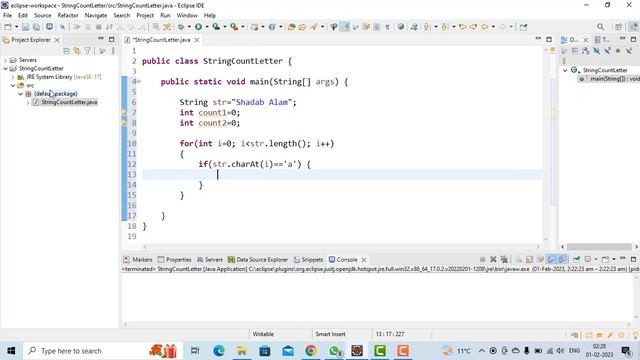Click Previous Annotation arrow icon
The image size is (640, 360).
click(x=444, y=27)
